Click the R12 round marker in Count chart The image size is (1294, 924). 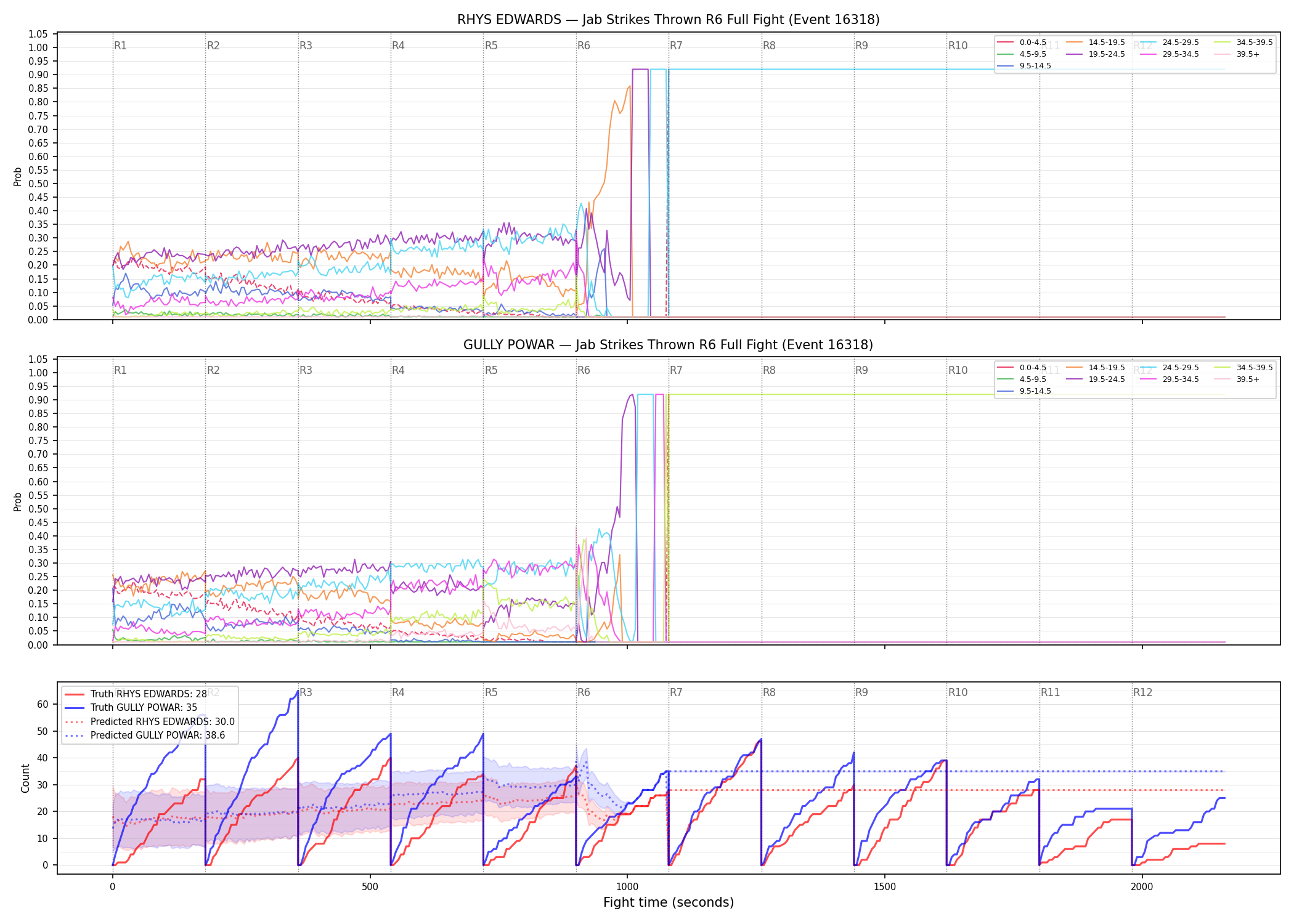[x=1142, y=692]
